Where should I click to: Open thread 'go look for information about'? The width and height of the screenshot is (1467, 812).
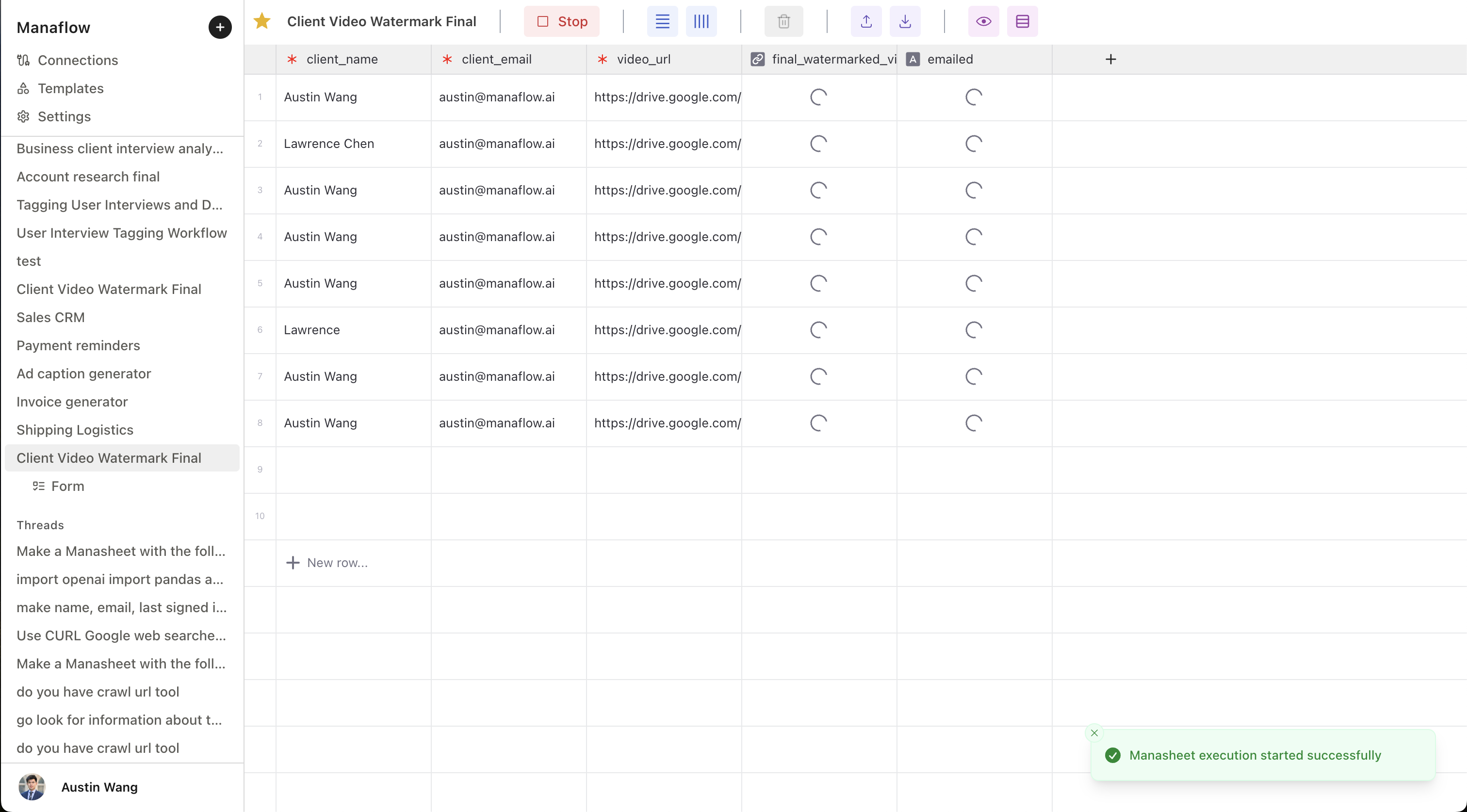pos(122,720)
